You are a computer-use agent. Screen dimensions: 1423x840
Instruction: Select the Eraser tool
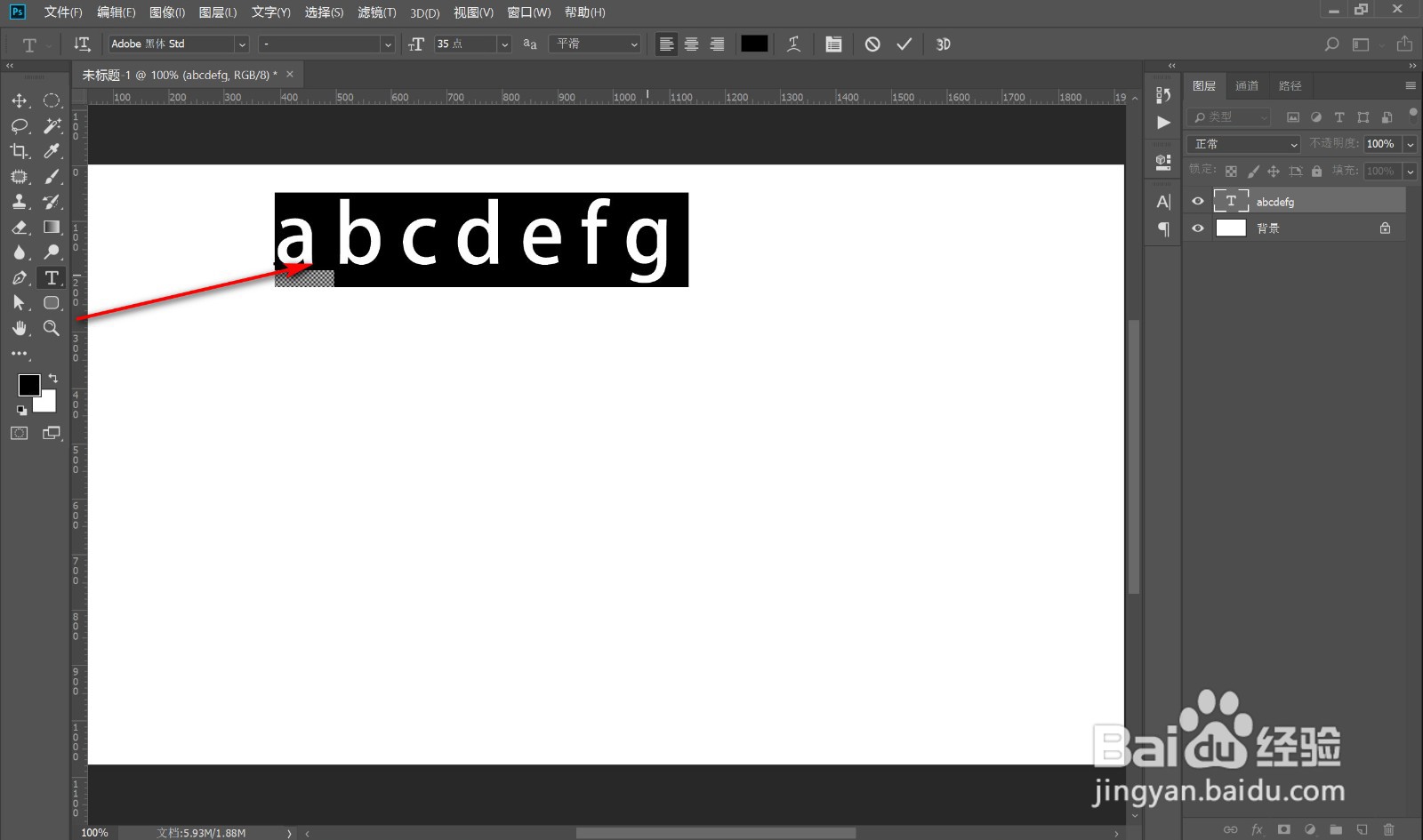(x=20, y=228)
